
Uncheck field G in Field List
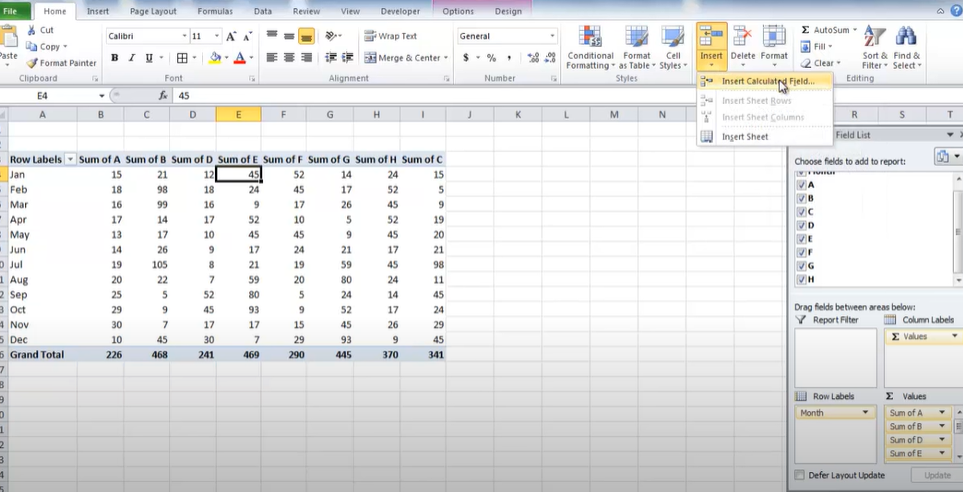801,265
